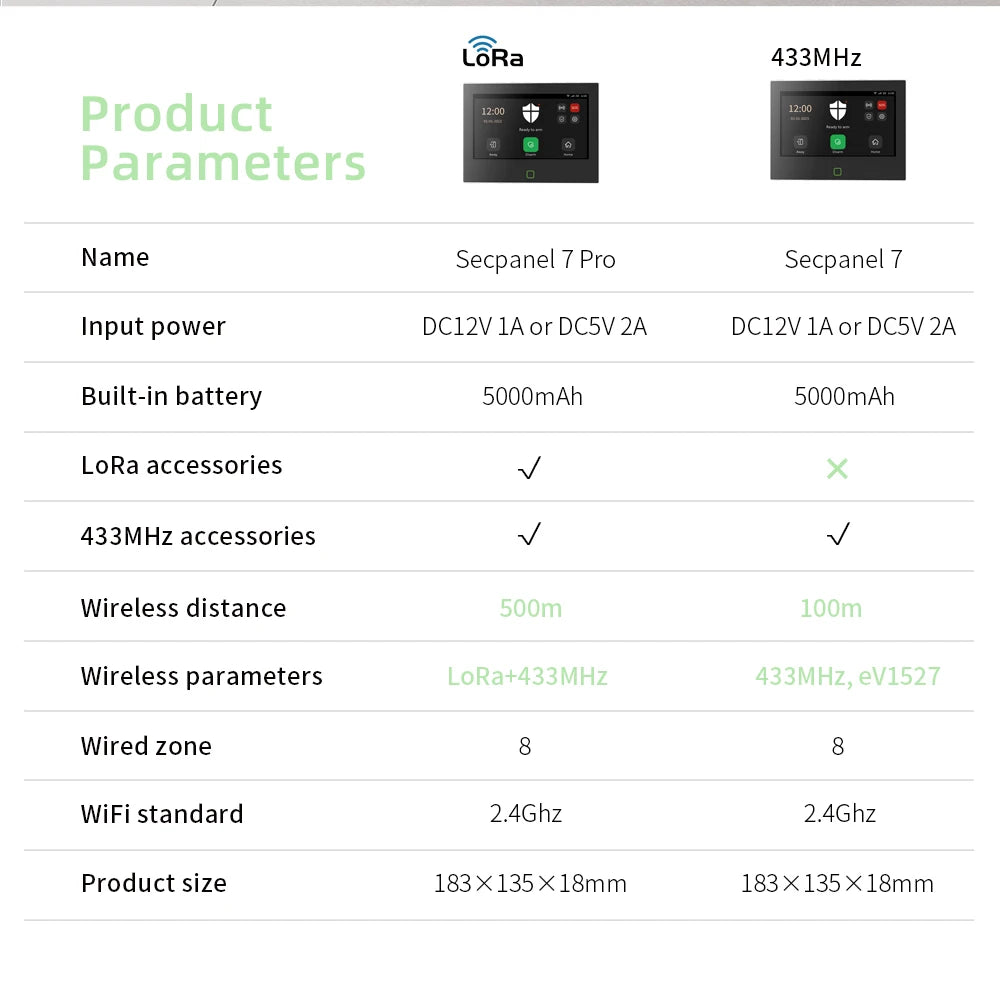The width and height of the screenshot is (1000, 1006).
Task: Select the 433MHz column heading
Action: [816, 57]
